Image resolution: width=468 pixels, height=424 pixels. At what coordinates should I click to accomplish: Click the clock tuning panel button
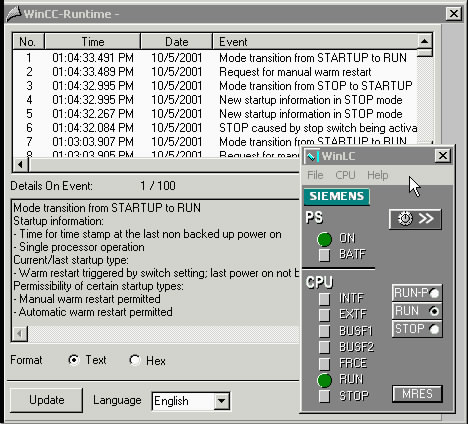[415, 219]
